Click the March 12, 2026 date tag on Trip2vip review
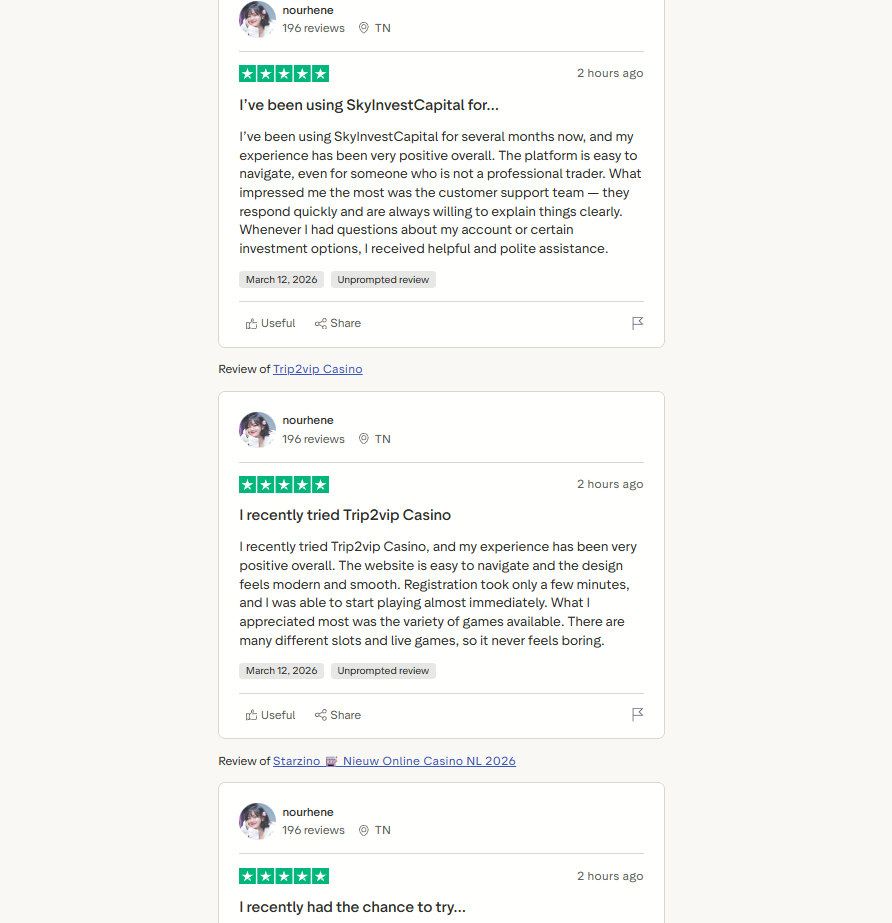The image size is (892, 923). pos(281,671)
